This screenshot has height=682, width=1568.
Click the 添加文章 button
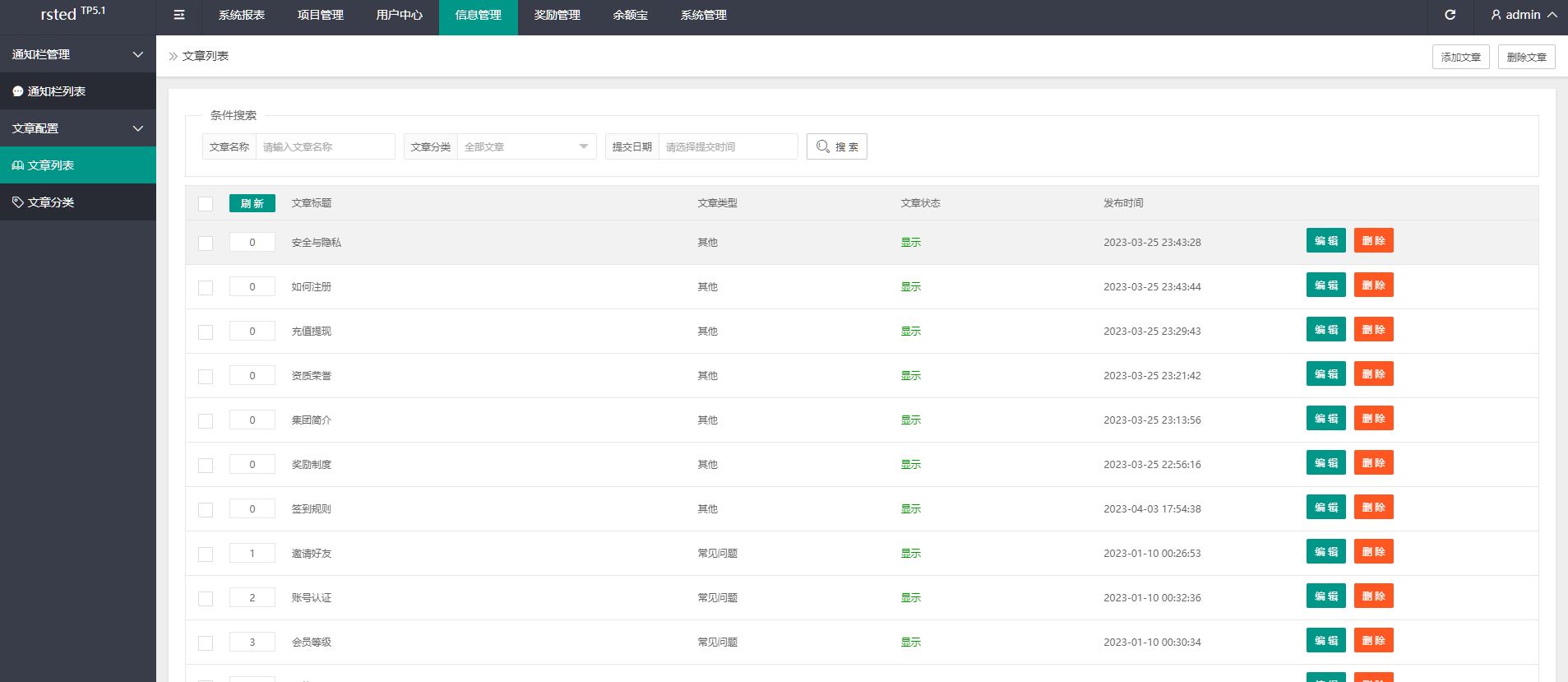click(1460, 57)
